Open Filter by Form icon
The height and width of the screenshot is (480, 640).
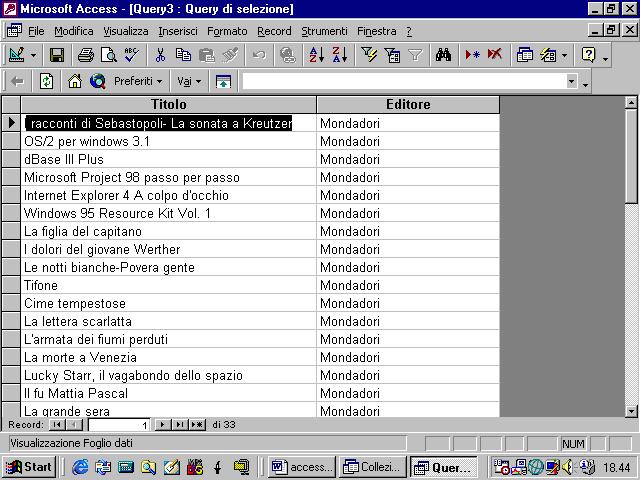[392, 55]
